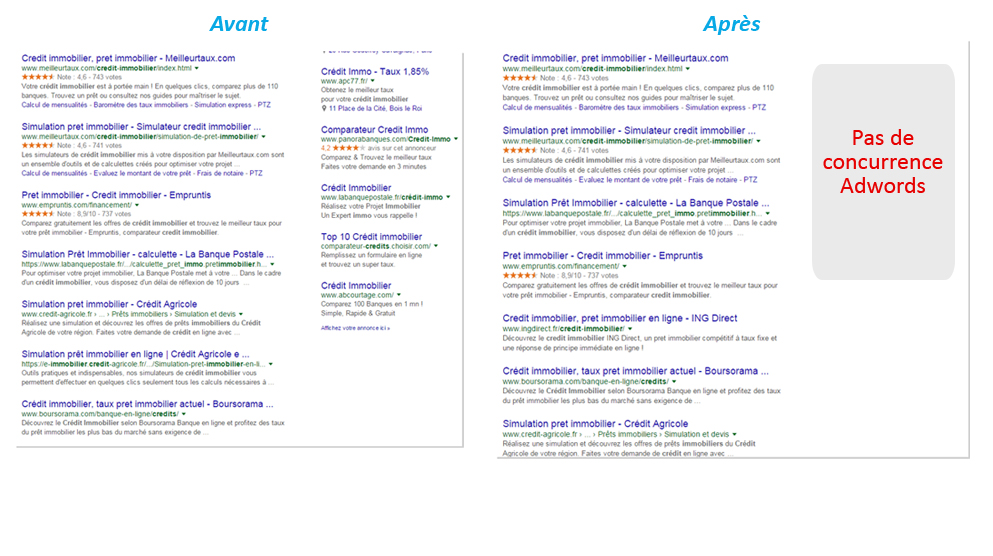
Task: Expand arrow after ingdirect.fr/credit-immobilier URL
Action: click(630, 329)
